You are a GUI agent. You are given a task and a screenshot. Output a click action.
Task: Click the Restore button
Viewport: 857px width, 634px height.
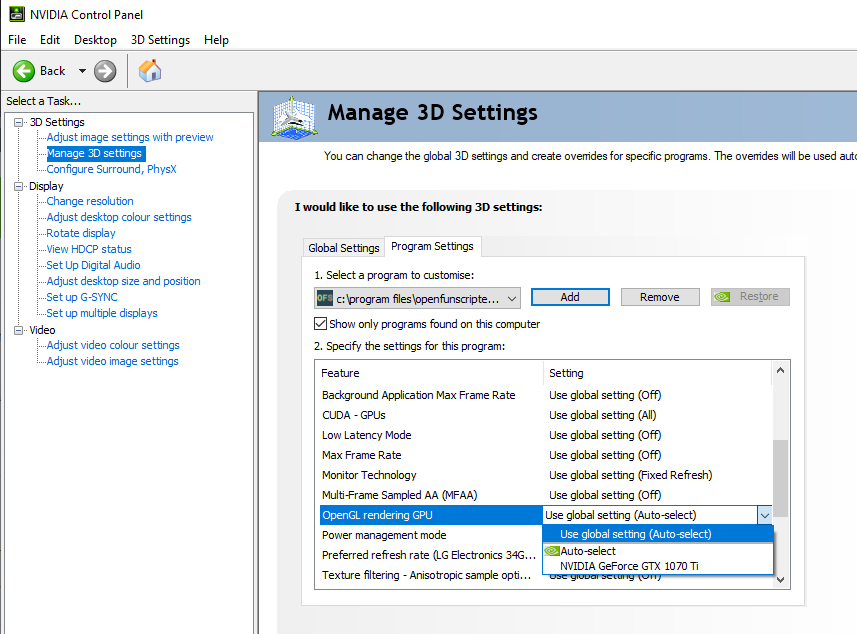click(750, 297)
